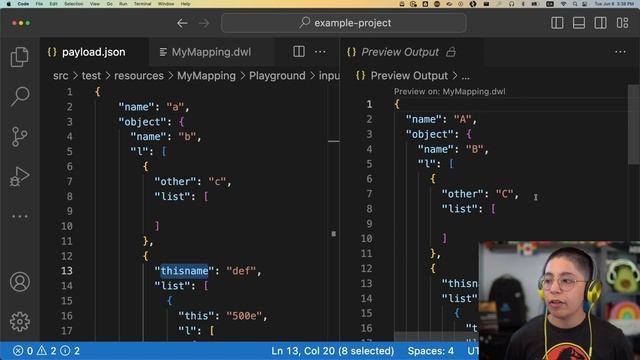Click the "name": "a" line in payload.json
The width and height of the screenshot is (640, 360).
pos(153,107)
